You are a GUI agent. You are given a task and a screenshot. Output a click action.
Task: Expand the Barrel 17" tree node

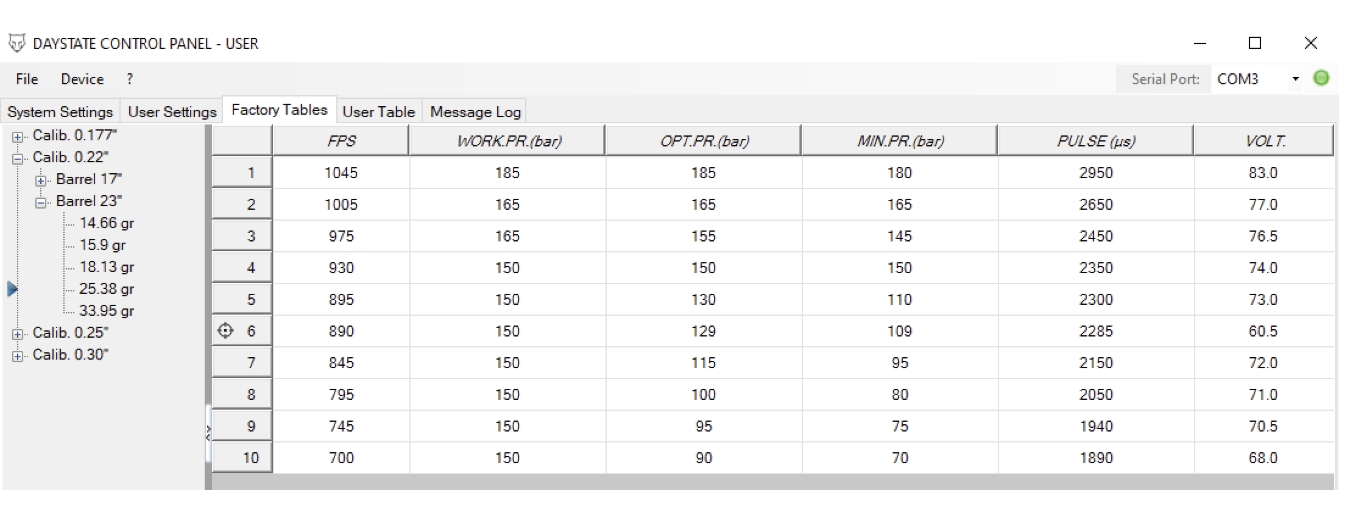tap(41, 180)
